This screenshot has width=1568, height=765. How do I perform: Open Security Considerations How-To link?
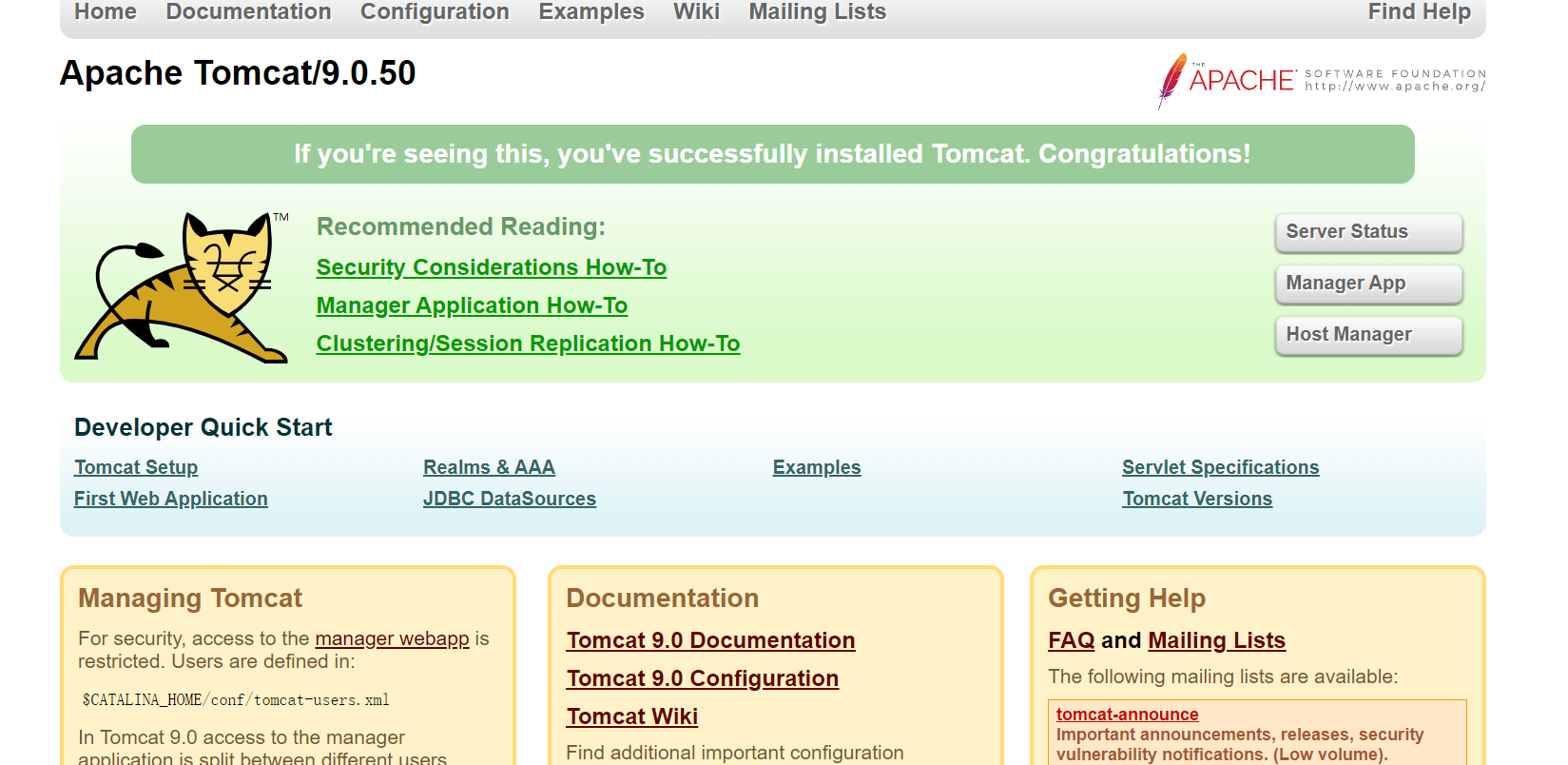click(492, 267)
